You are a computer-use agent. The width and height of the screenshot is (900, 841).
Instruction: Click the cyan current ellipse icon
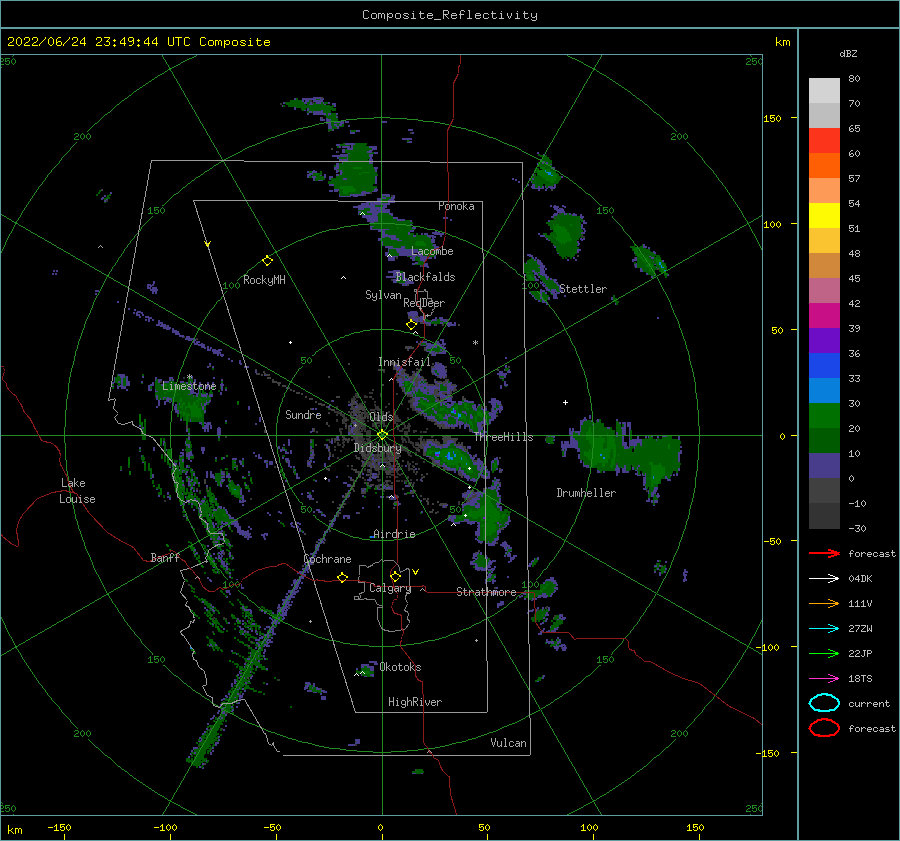pos(824,703)
